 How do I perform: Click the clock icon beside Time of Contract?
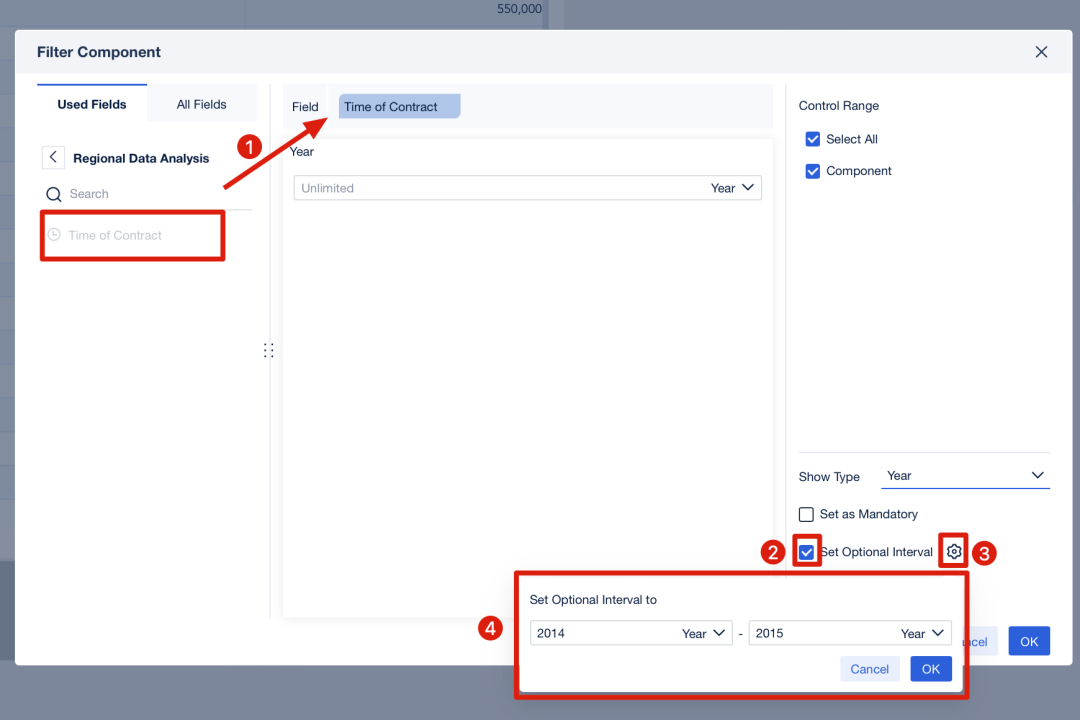[54, 235]
